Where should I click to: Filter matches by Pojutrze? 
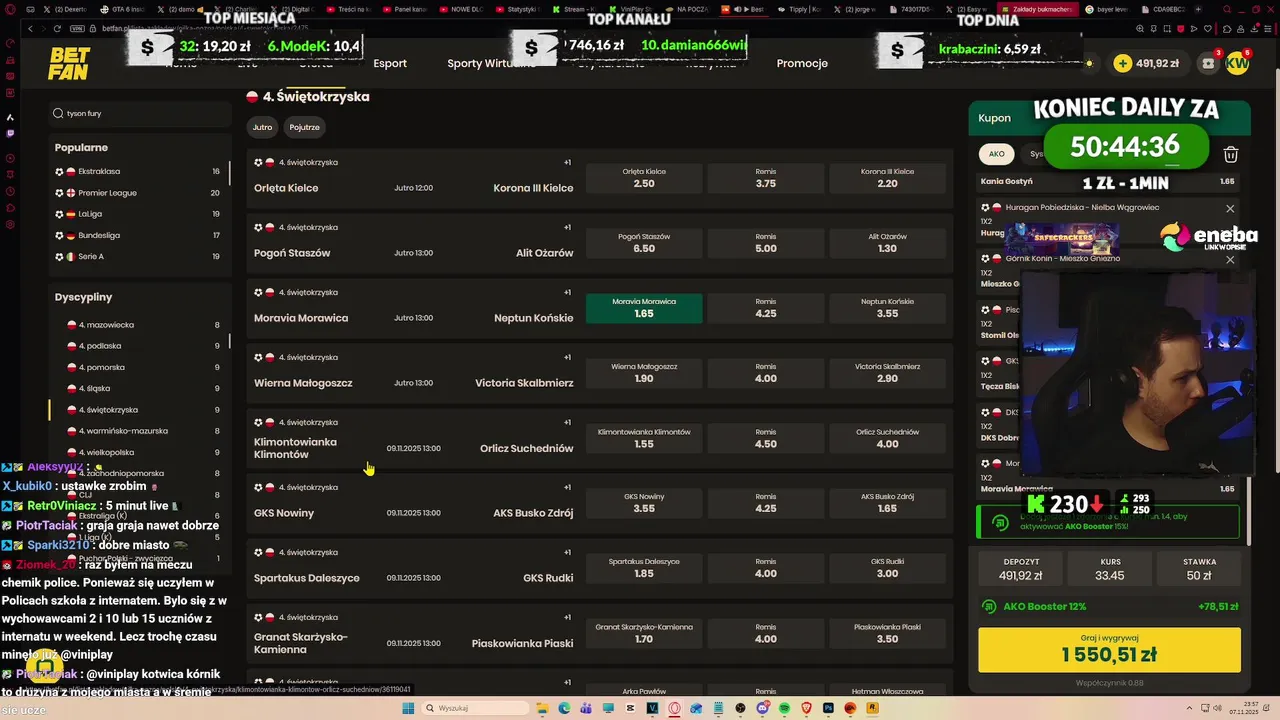pos(304,127)
